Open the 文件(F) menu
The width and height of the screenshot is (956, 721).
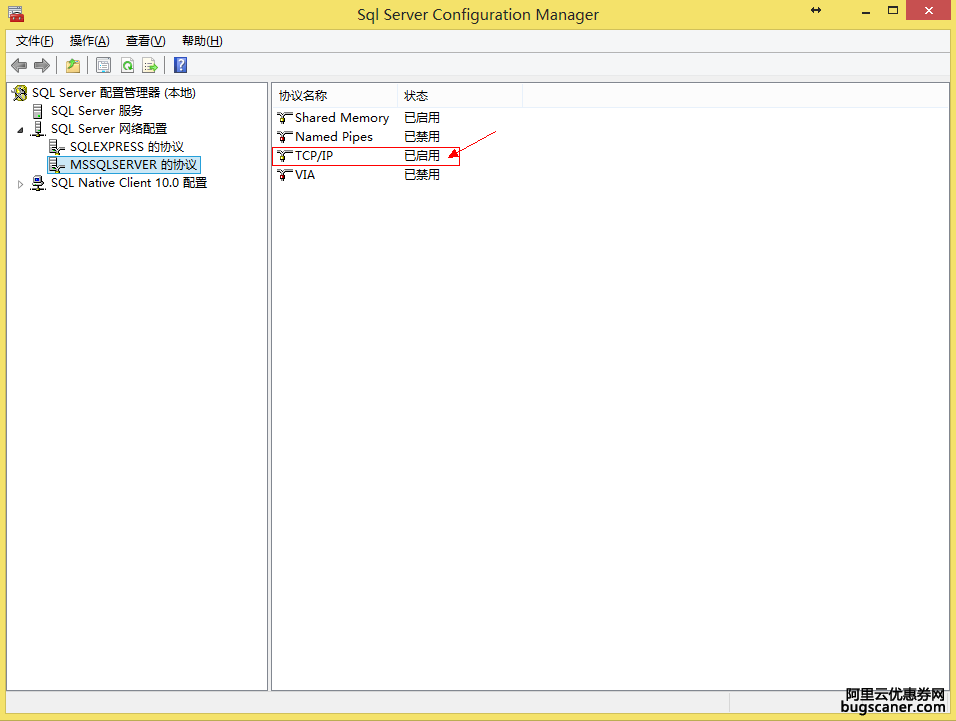pyautogui.click(x=35, y=41)
